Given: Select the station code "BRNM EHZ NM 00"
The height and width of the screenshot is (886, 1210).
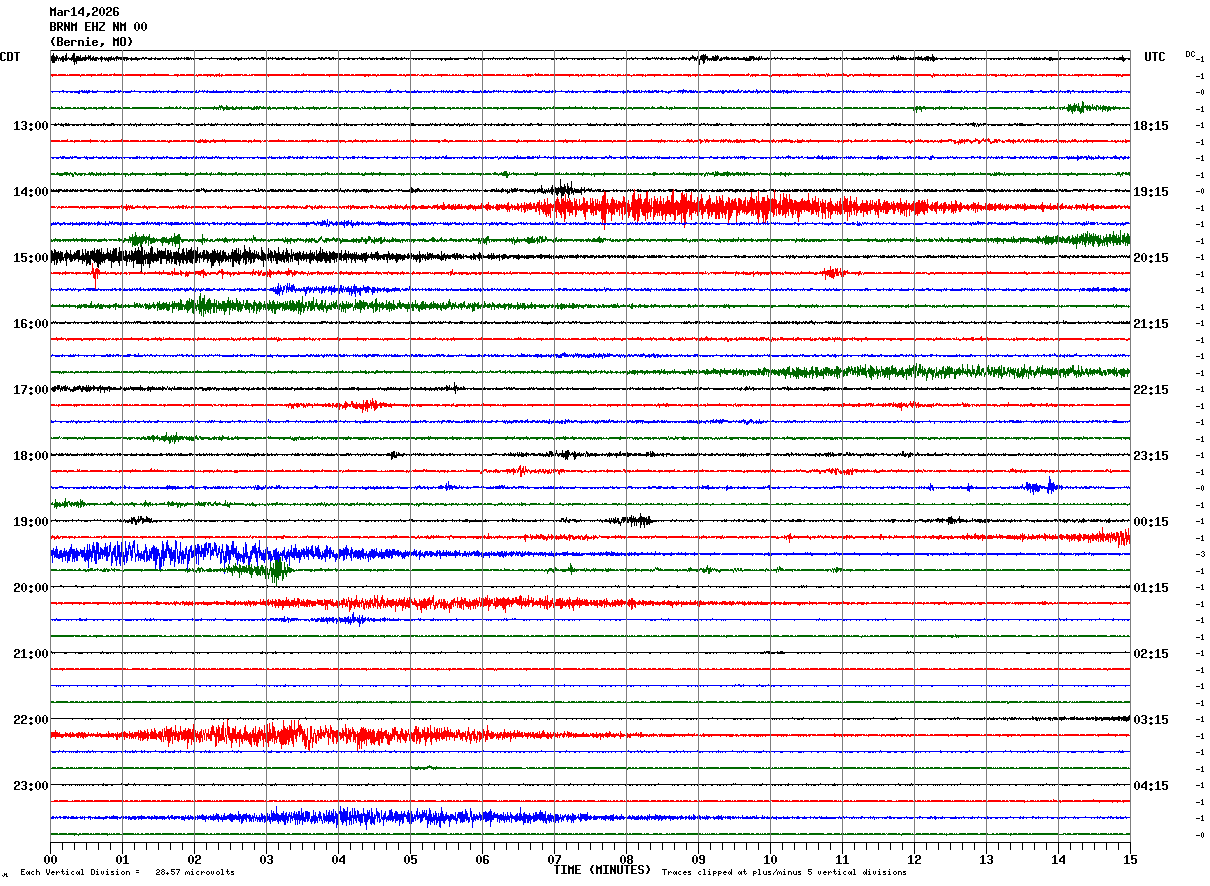Looking at the screenshot, I should click(x=98, y=27).
